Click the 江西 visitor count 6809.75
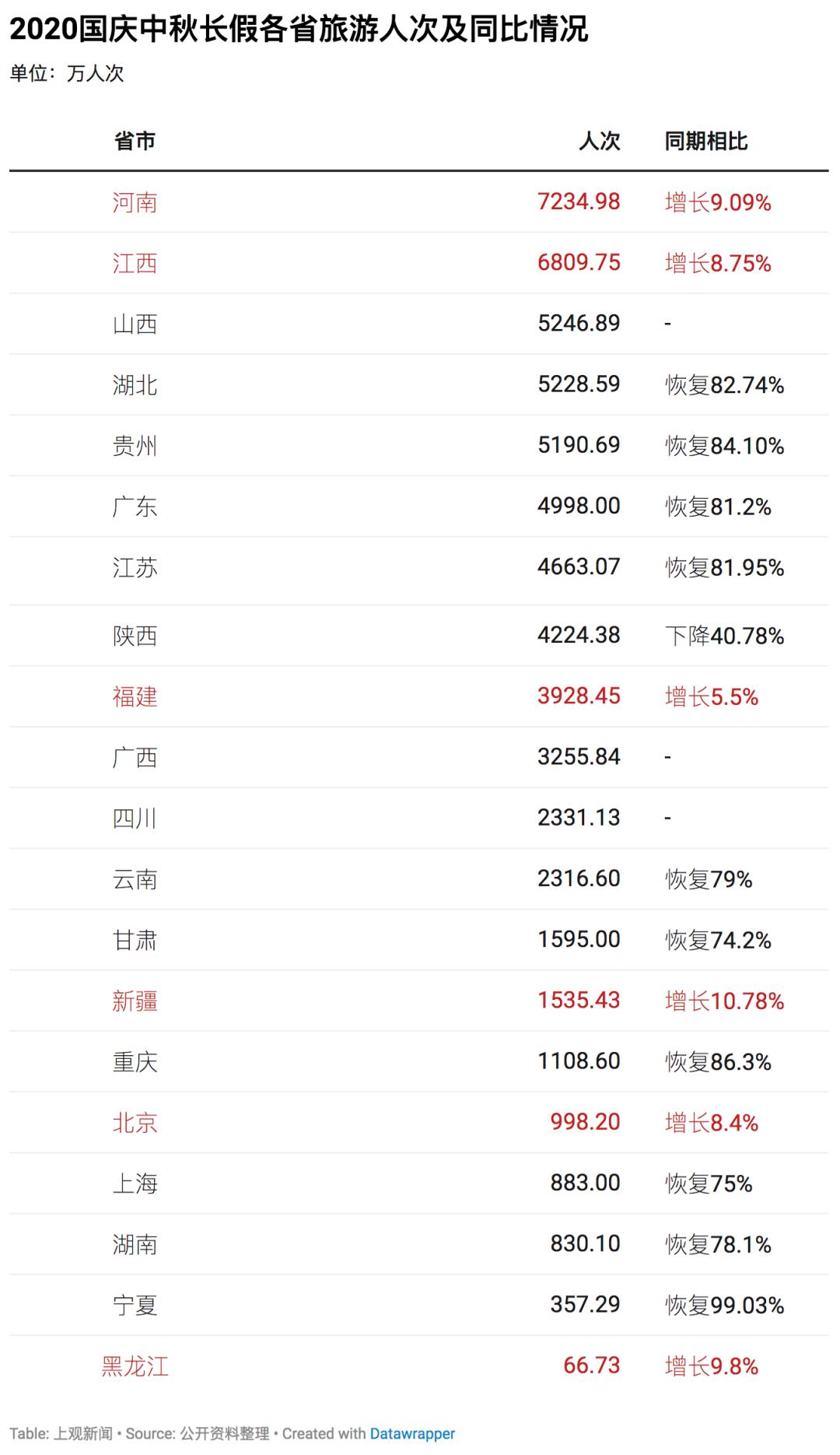The image size is (840, 1455). click(579, 262)
